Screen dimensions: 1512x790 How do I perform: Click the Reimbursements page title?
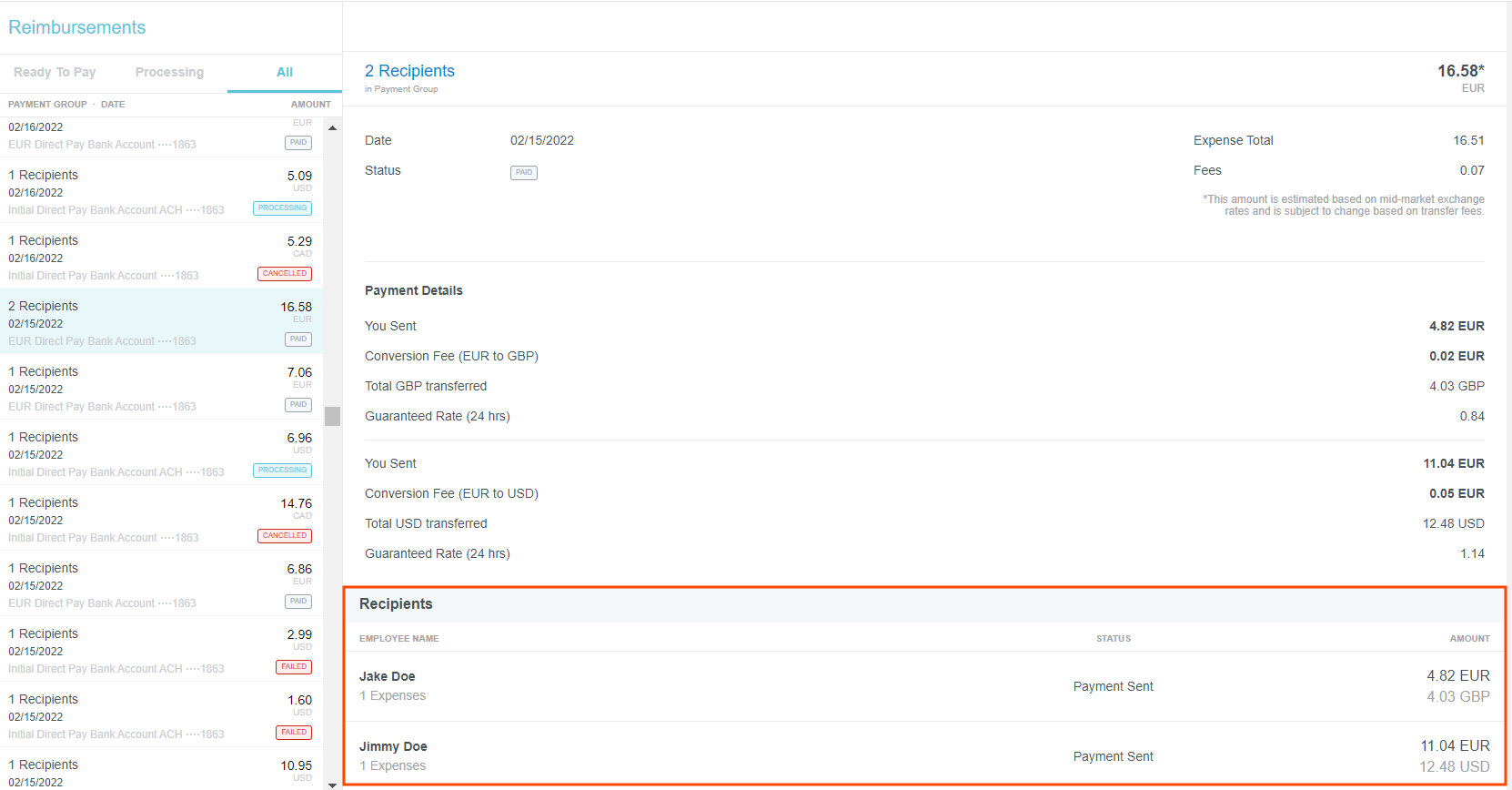pyautogui.click(x=77, y=27)
